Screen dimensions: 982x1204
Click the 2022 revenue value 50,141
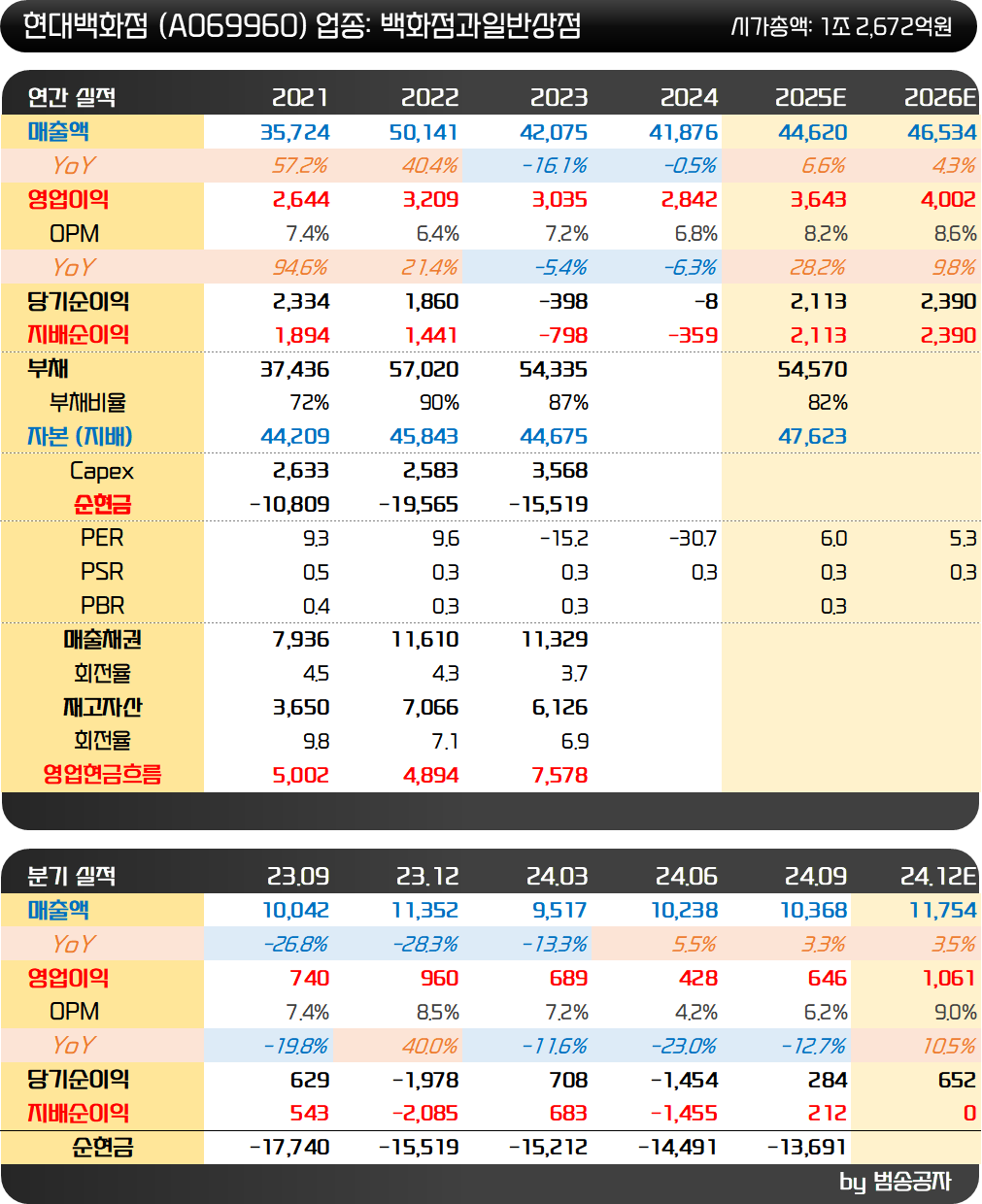423,132
